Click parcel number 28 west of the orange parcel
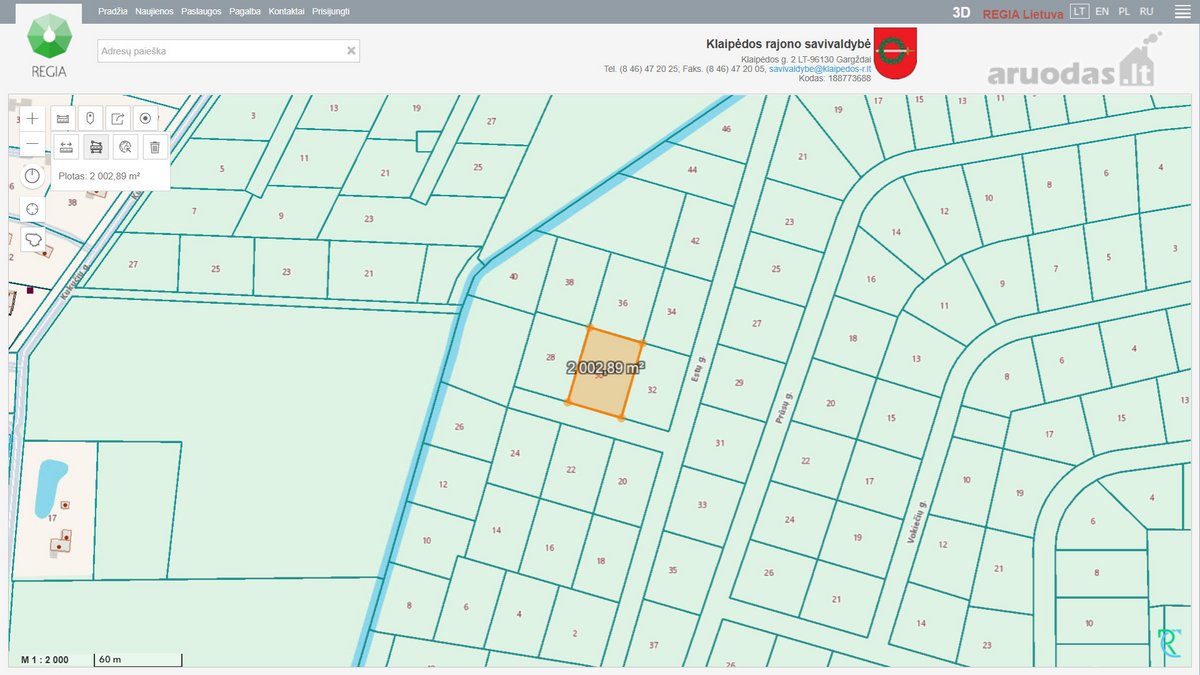The height and width of the screenshot is (675, 1200). pos(550,357)
